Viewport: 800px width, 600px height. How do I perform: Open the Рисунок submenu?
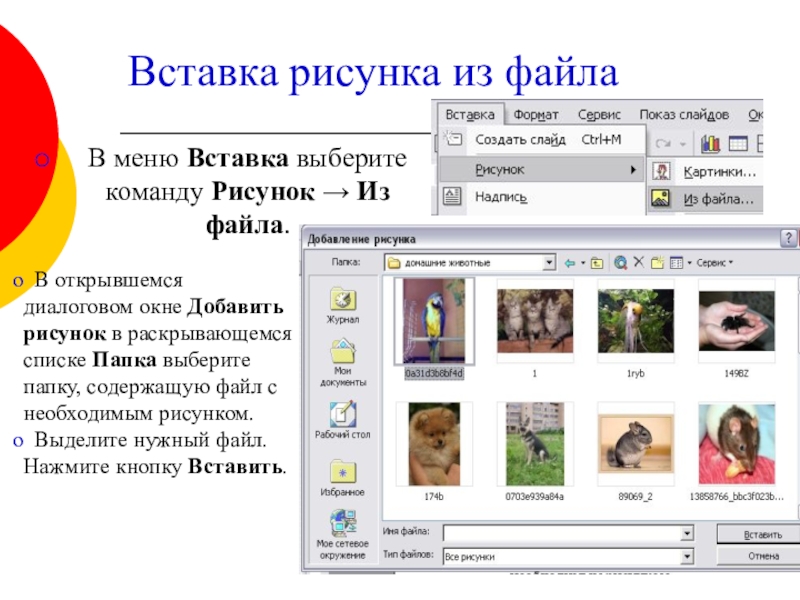coord(542,169)
